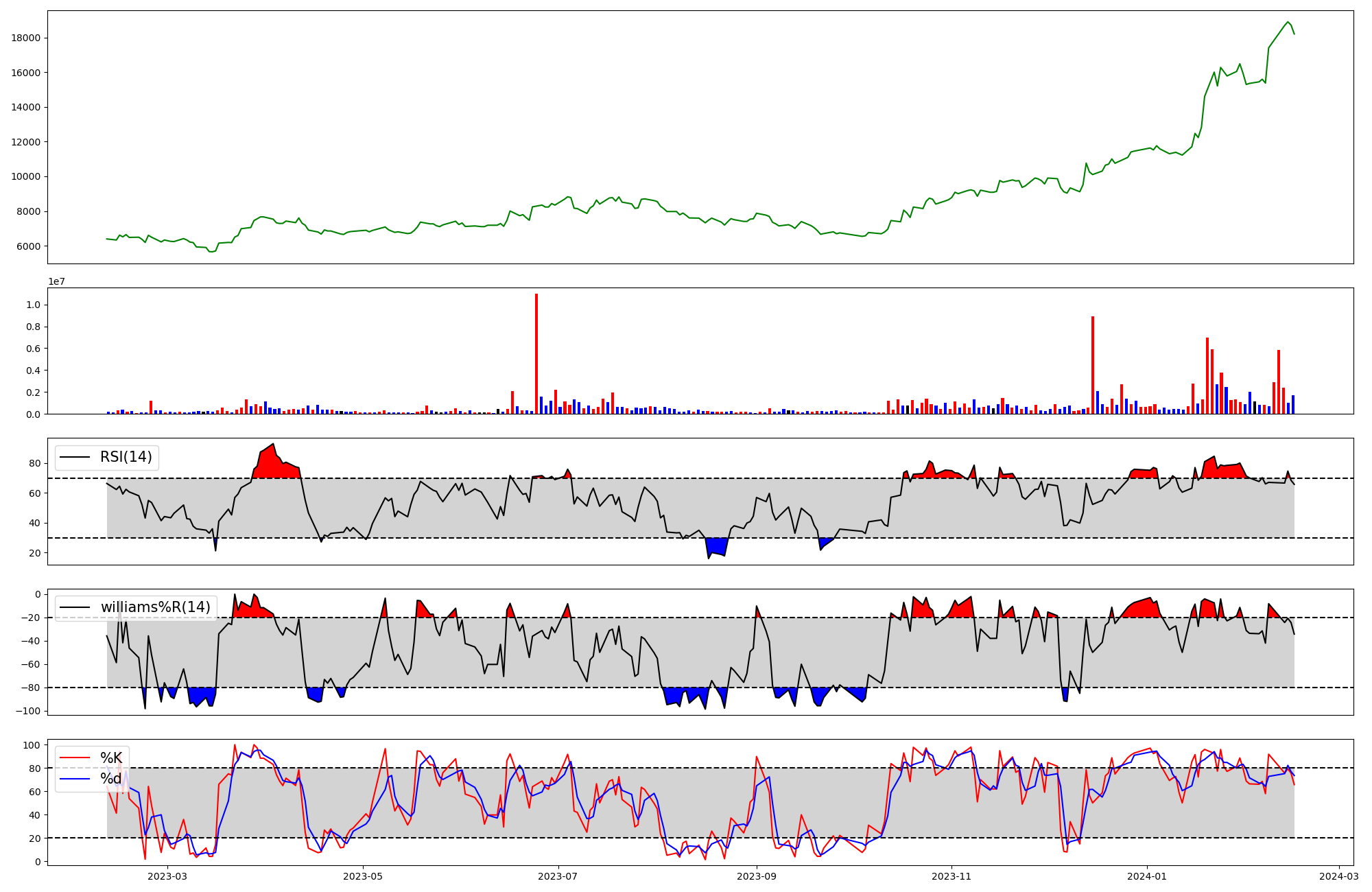The image size is (1372, 892).
Task: Click the 2024-01 x-axis date label
Action: [x=1148, y=876]
